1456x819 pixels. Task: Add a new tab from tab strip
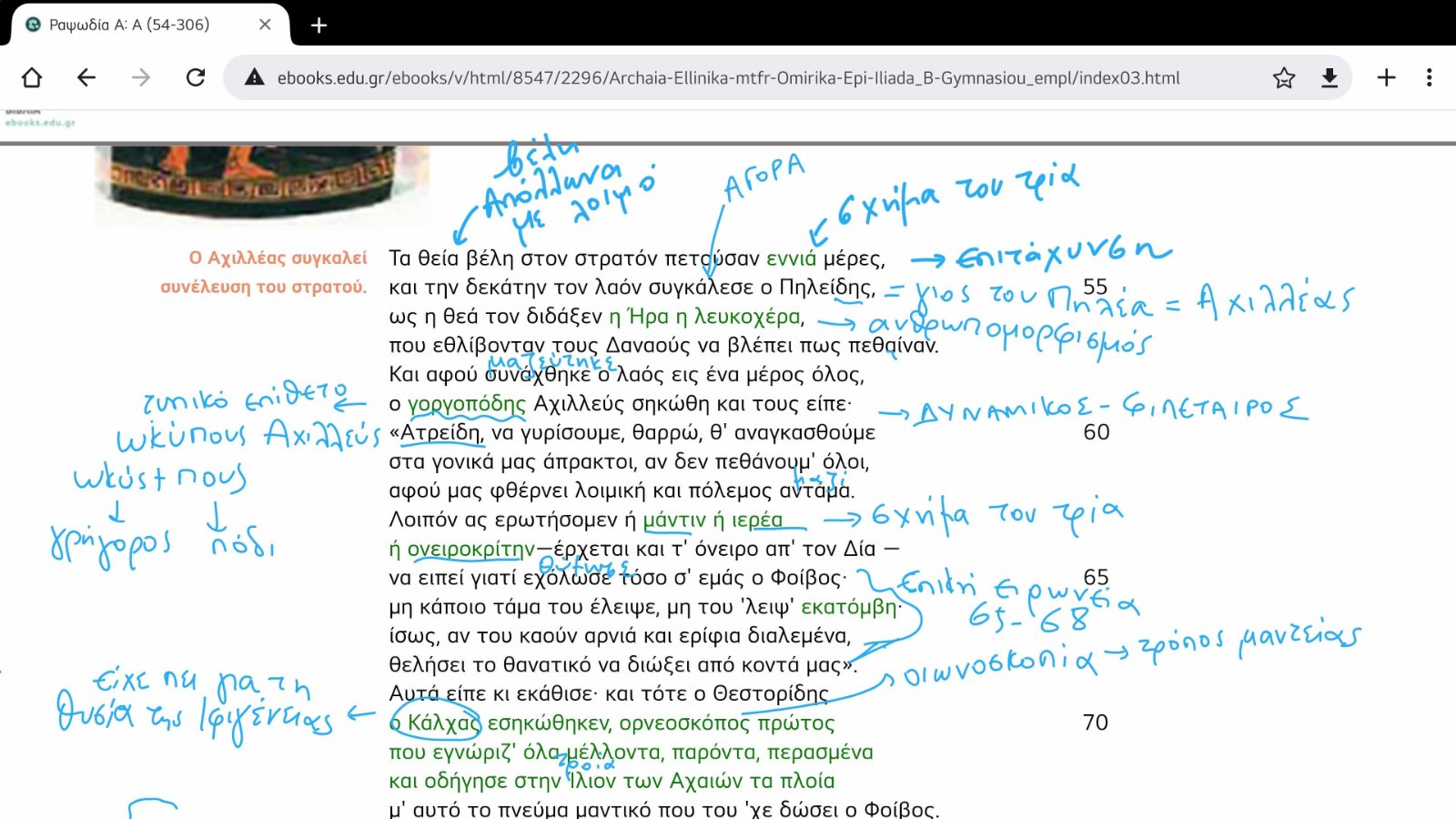[x=318, y=25]
